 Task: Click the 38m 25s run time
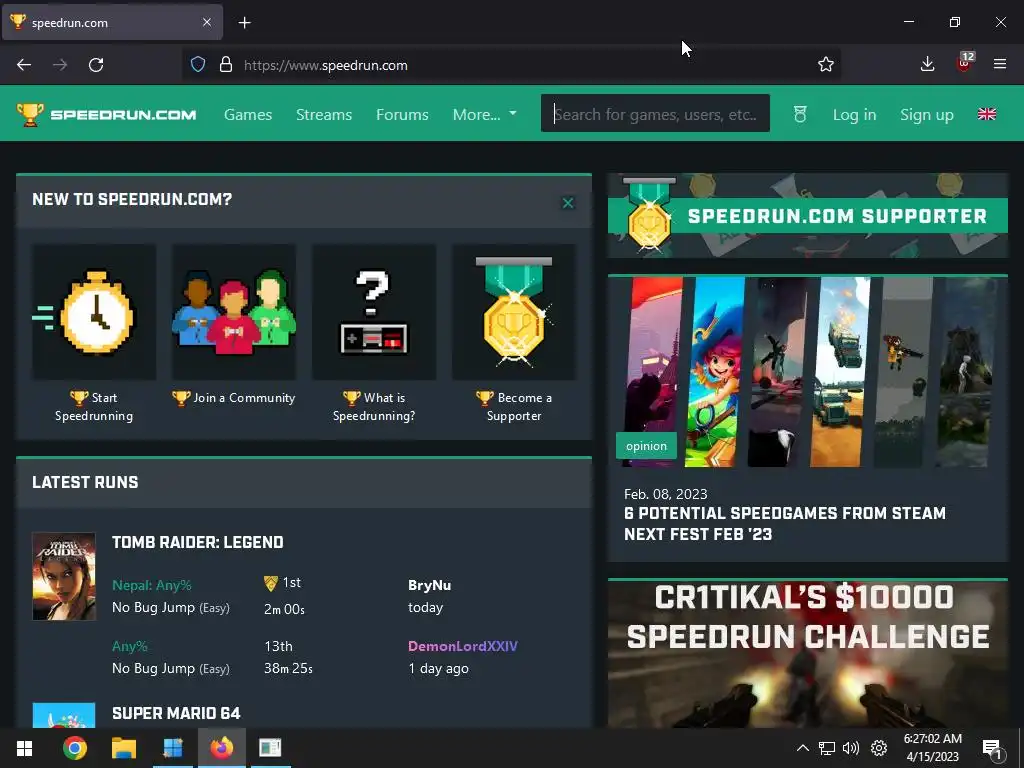coord(288,669)
